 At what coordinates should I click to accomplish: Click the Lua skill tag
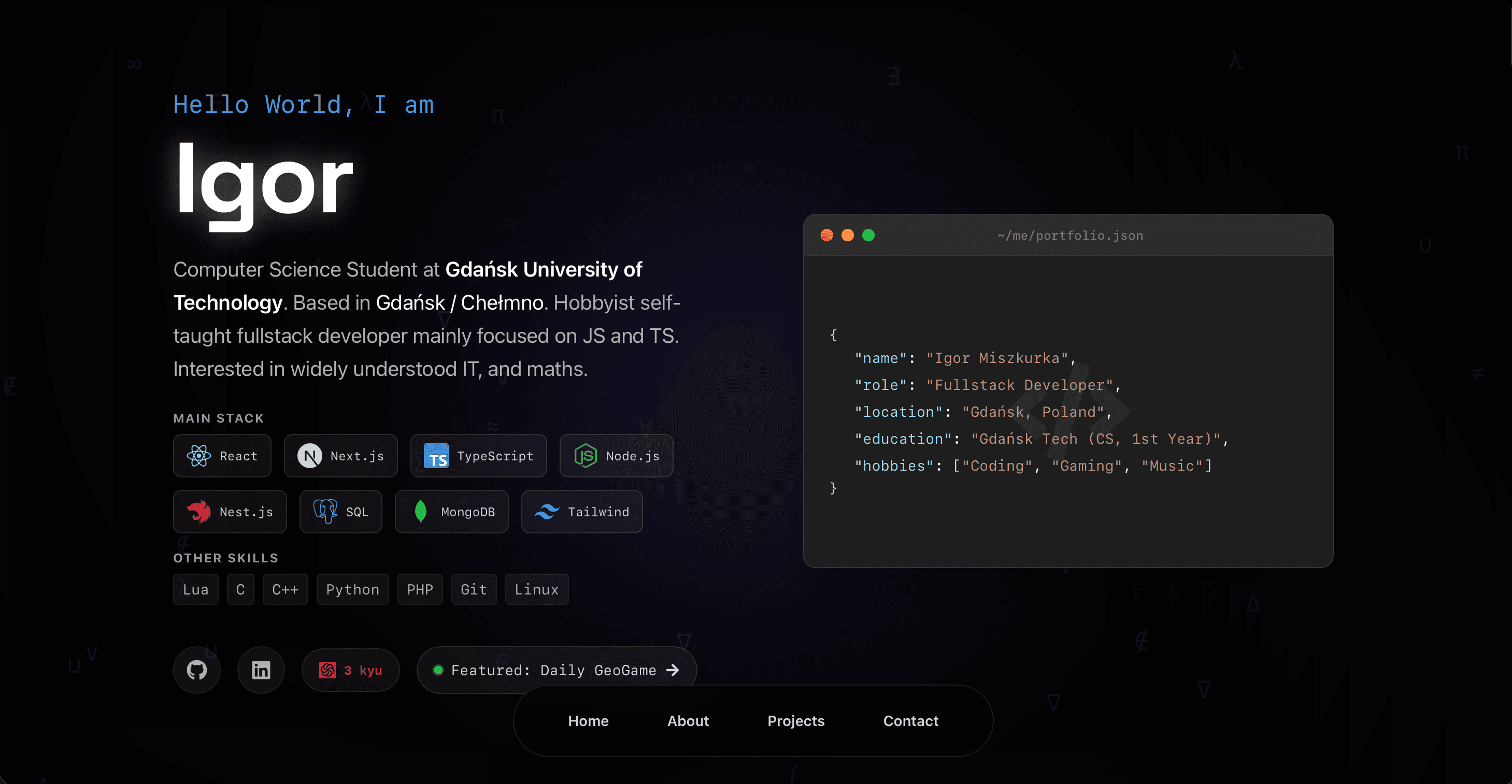click(195, 589)
